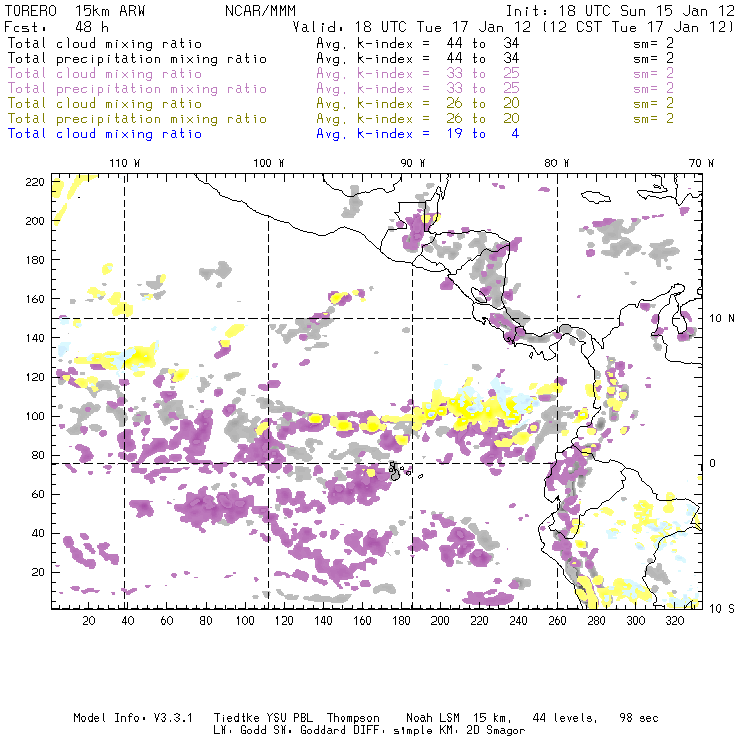Click black 'Total cloud mixing ratio' legend entry
This screenshot has height=740, width=740.
point(105,44)
